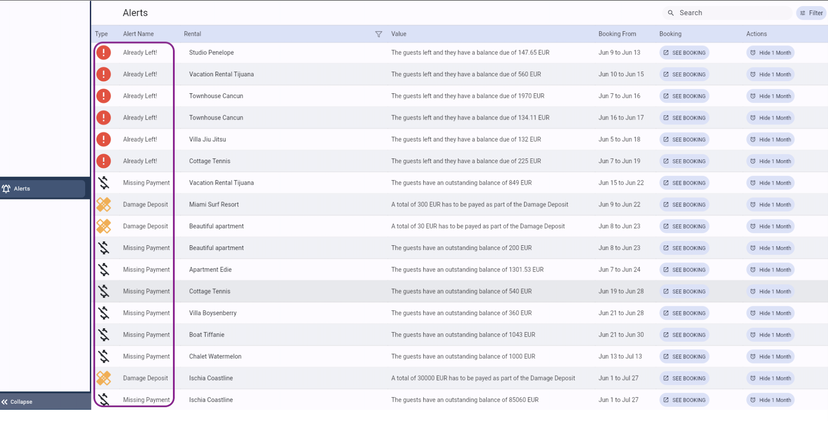See booking for Miami Surf Resort

tap(684, 204)
